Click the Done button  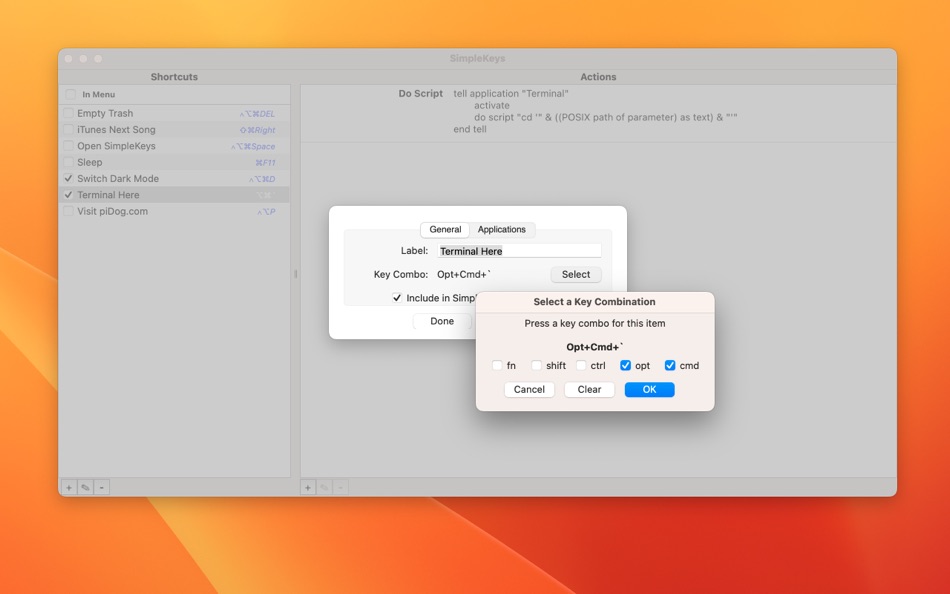[442, 321]
